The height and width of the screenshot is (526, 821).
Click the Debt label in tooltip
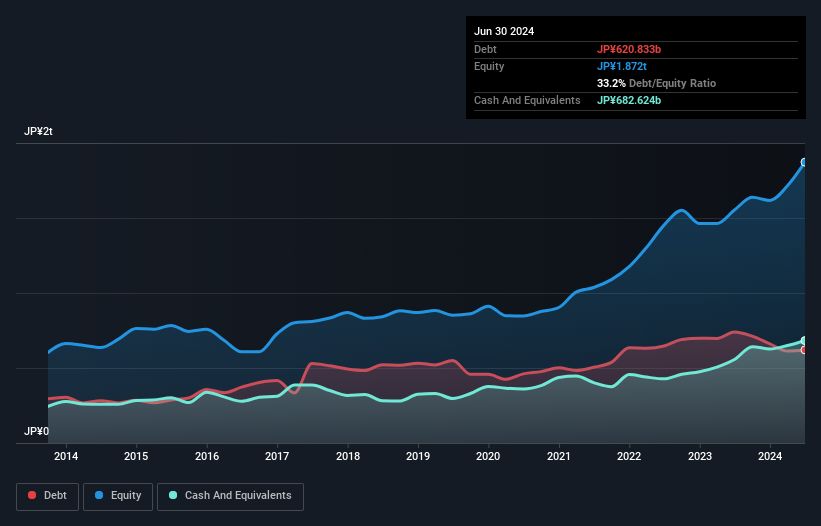(x=485, y=49)
